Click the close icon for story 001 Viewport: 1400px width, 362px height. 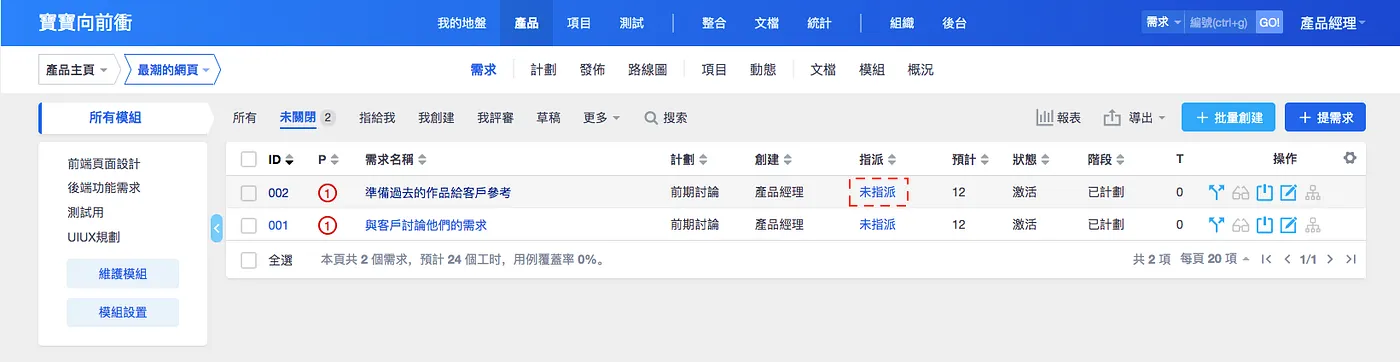[x=1265, y=225]
